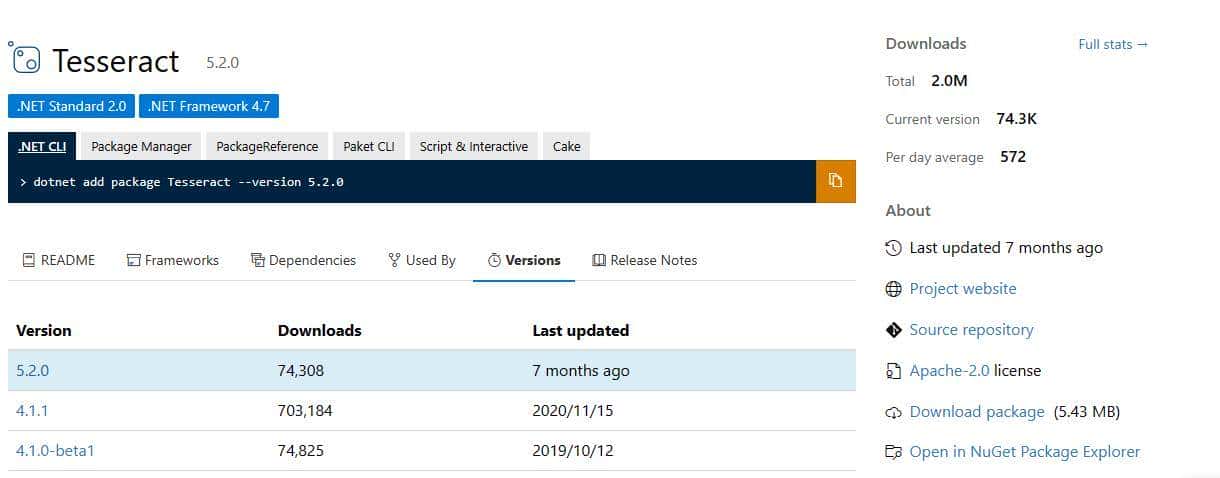Open the Paket CLI tab
The image size is (1220, 478).
coord(369,146)
